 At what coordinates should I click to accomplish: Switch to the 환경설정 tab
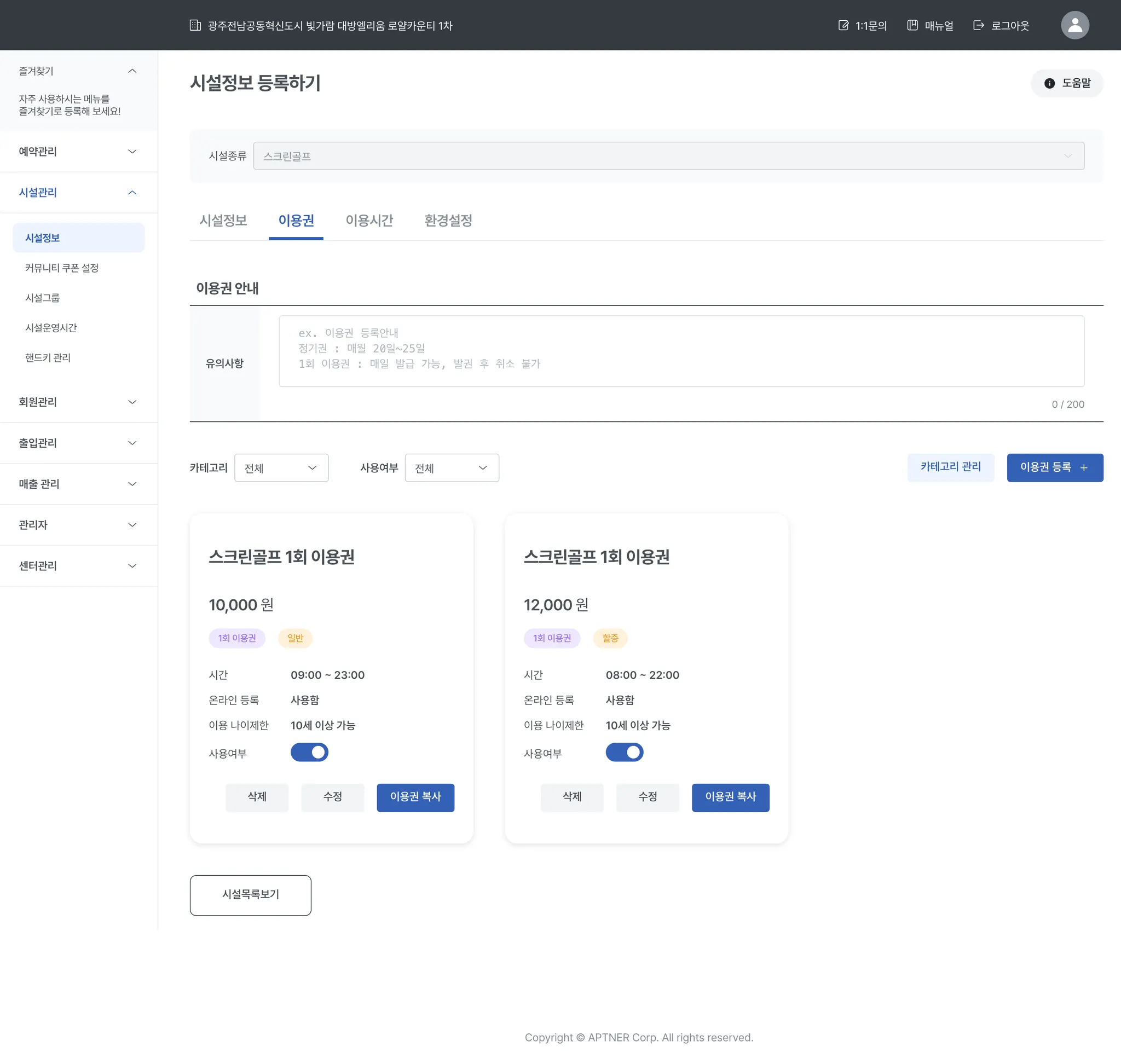(448, 221)
